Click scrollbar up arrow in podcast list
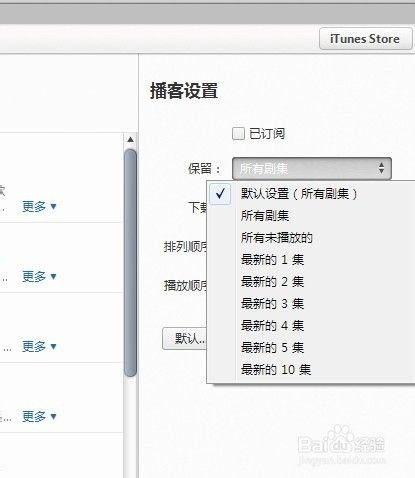Viewport: 415px width, 478px height. [x=130, y=139]
